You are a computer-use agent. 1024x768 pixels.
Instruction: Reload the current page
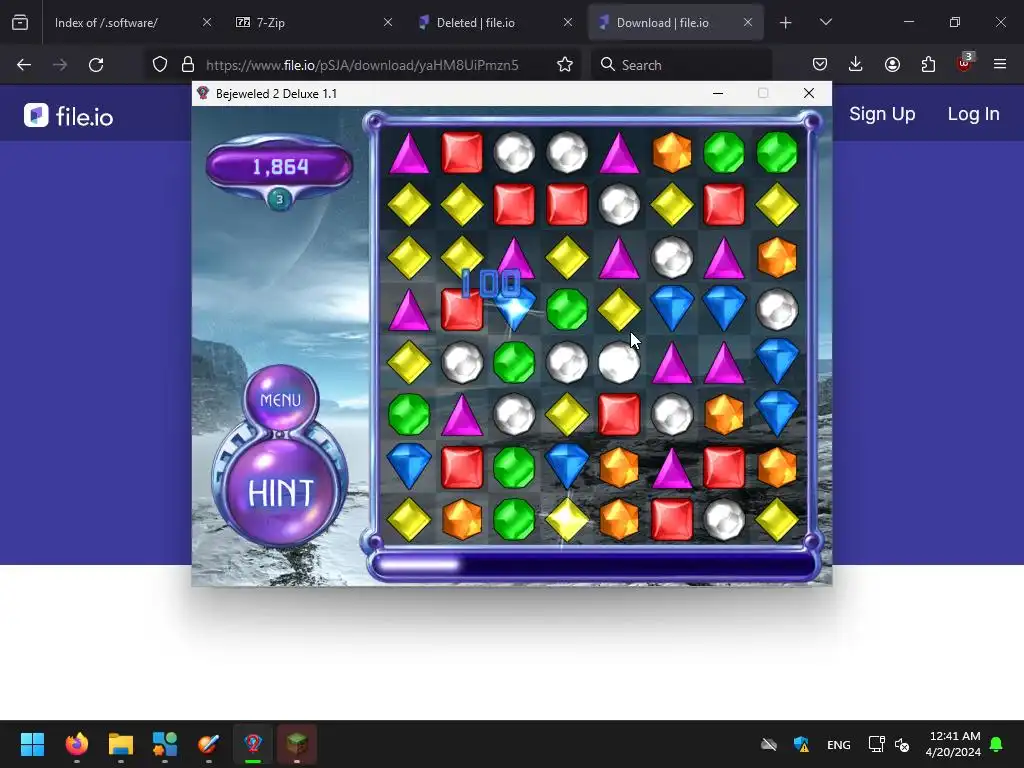coord(96,65)
